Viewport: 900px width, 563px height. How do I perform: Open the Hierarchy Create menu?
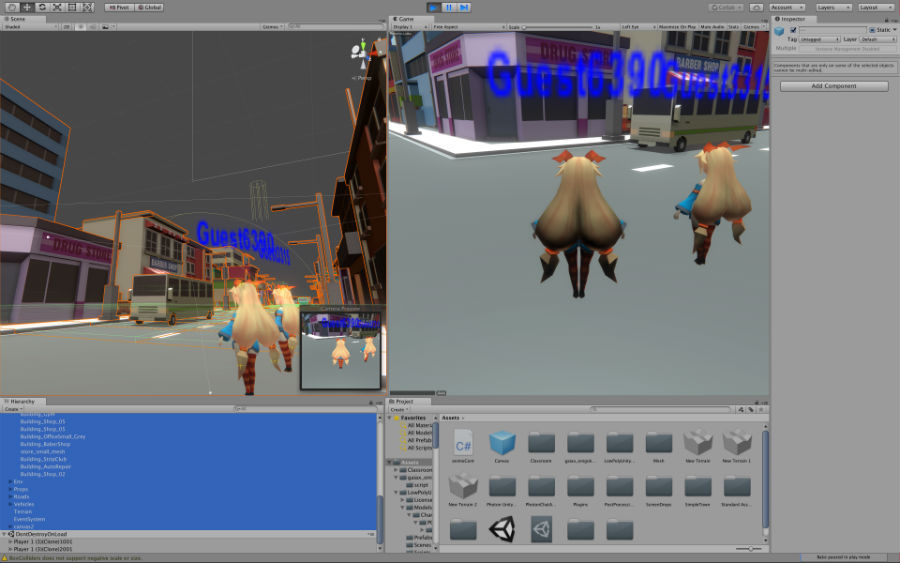12,409
